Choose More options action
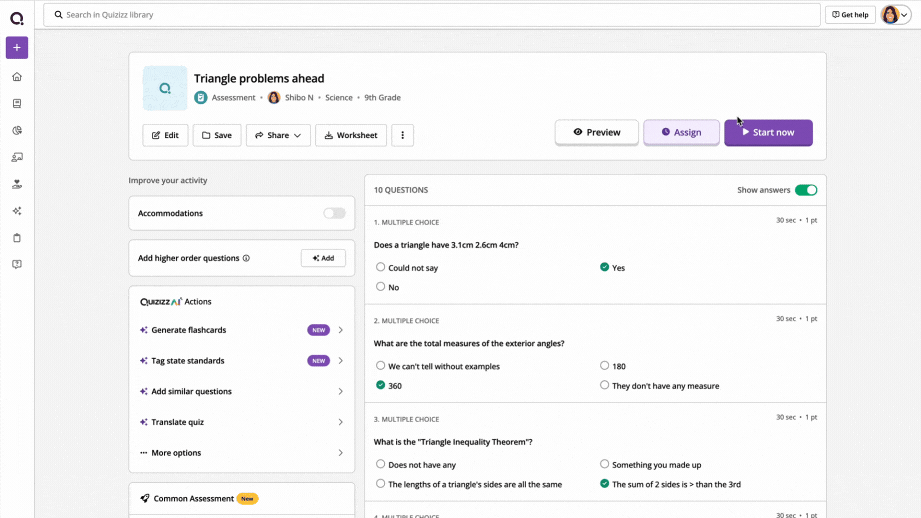921x518 pixels. (241, 453)
